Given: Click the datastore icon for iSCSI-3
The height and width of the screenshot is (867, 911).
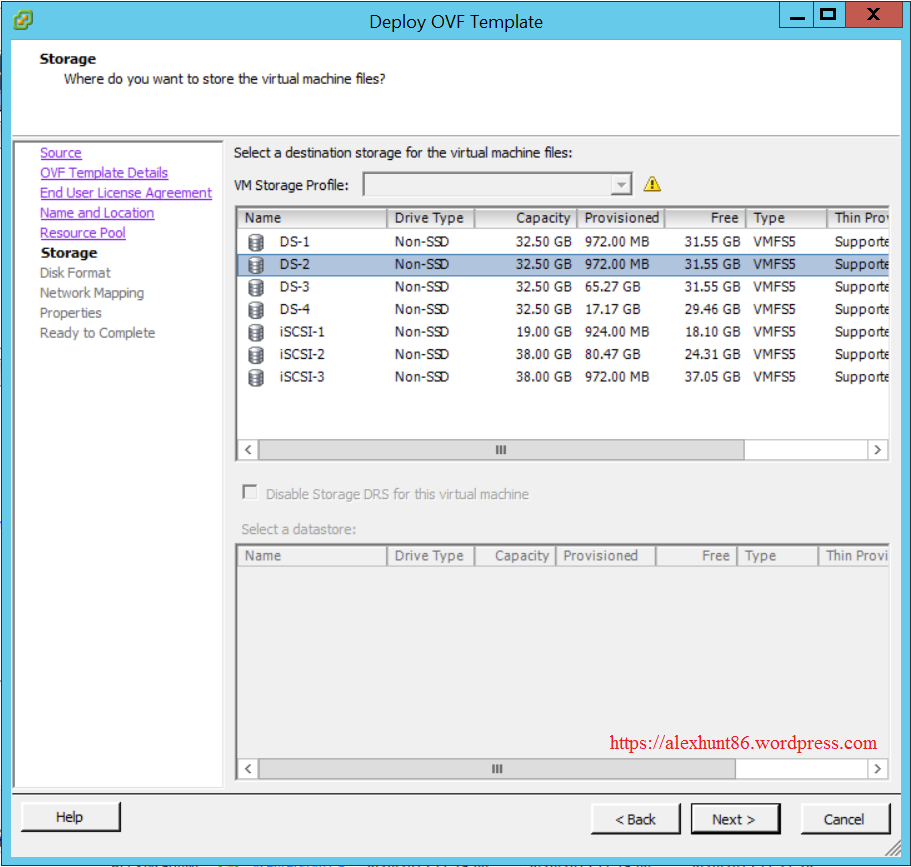Looking at the screenshot, I should tap(256, 377).
